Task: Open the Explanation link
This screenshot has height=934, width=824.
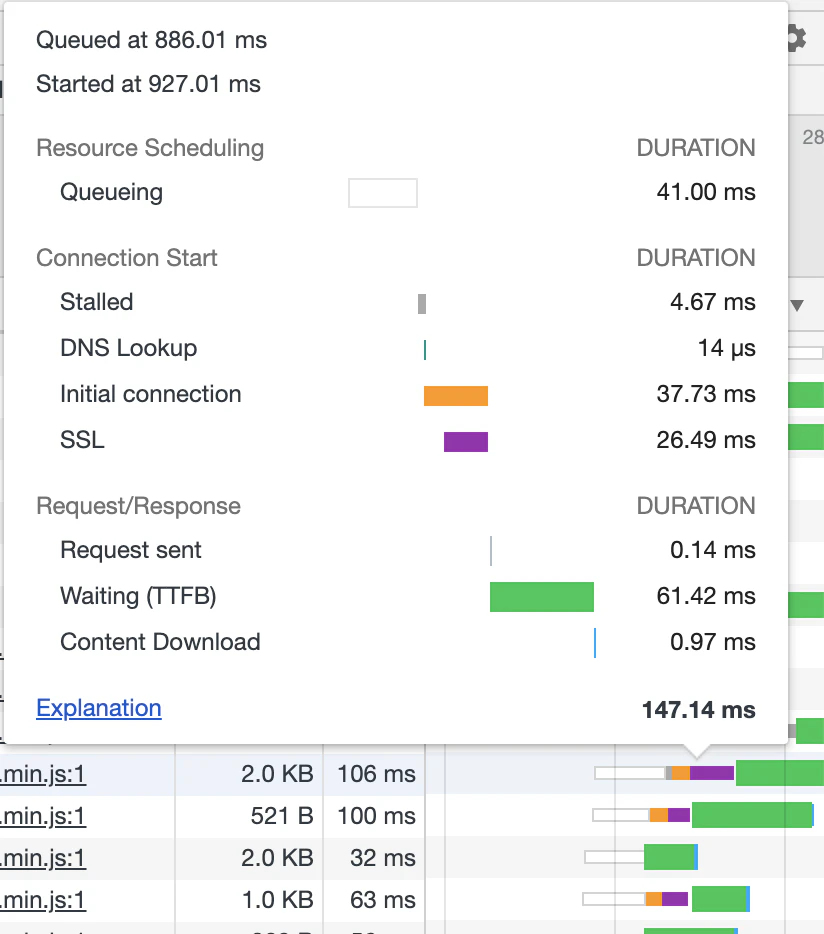Action: click(98, 708)
